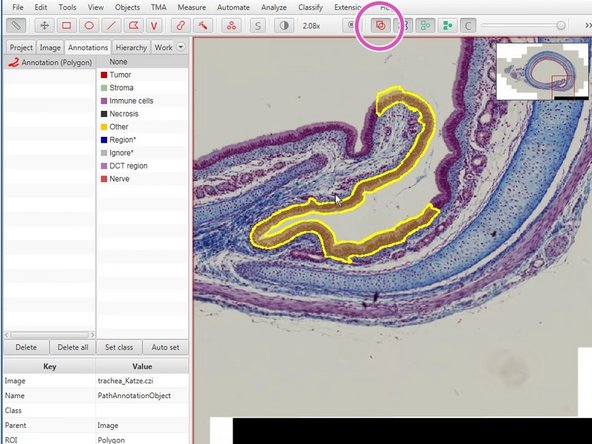This screenshot has height=444, width=592.
Task: Open the hidden tabs dropdown arrow
Action: 181,47
